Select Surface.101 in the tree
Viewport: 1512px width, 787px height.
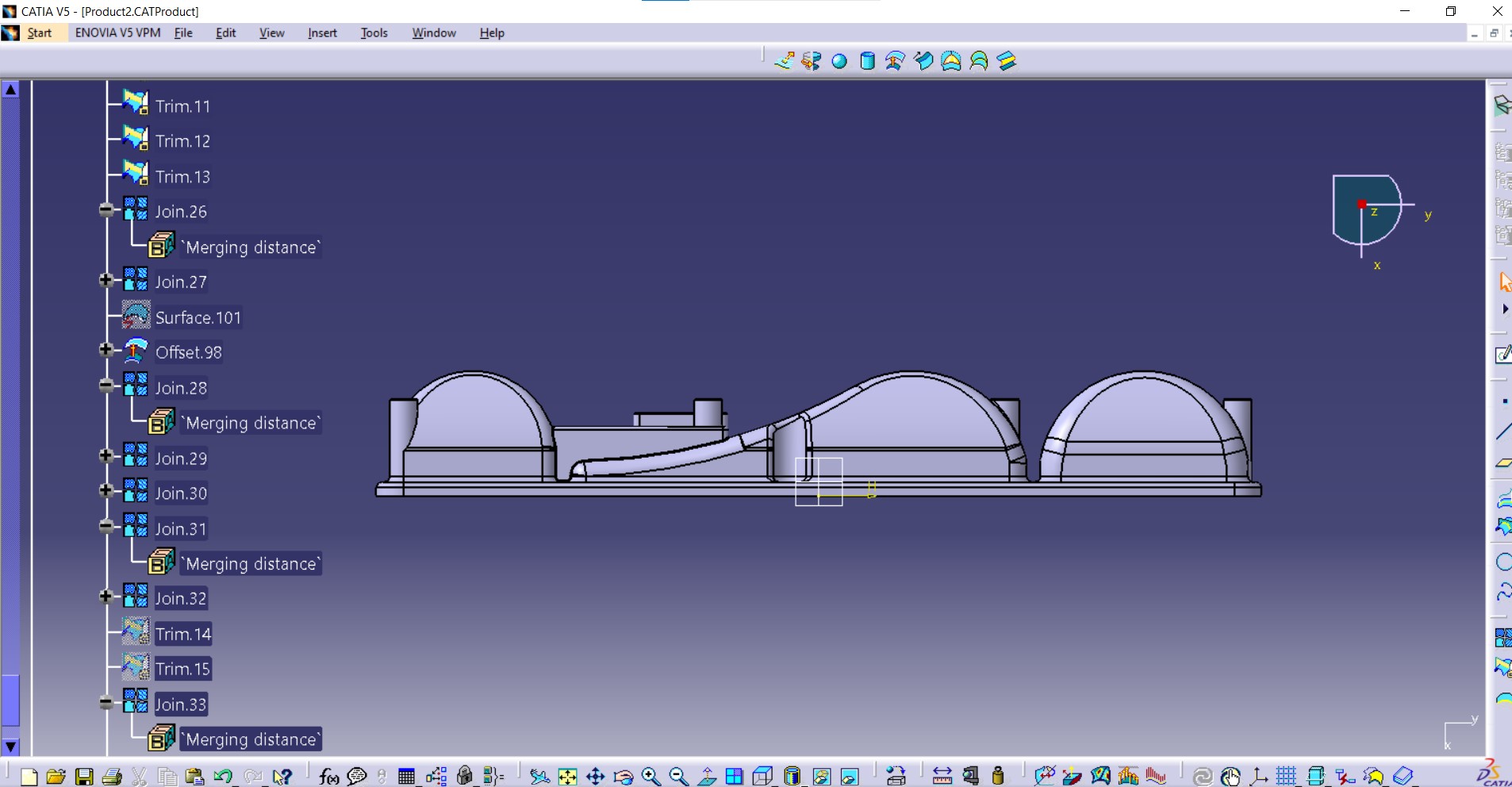pos(198,317)
